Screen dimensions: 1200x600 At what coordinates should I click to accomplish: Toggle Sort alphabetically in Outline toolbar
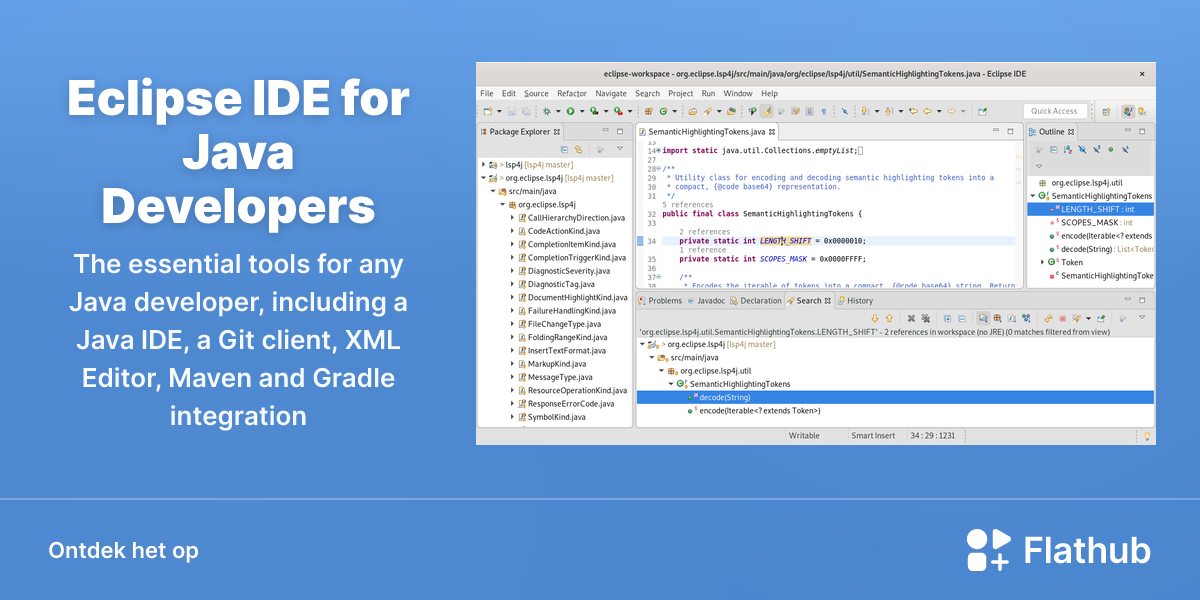(x=1067, y=150)
